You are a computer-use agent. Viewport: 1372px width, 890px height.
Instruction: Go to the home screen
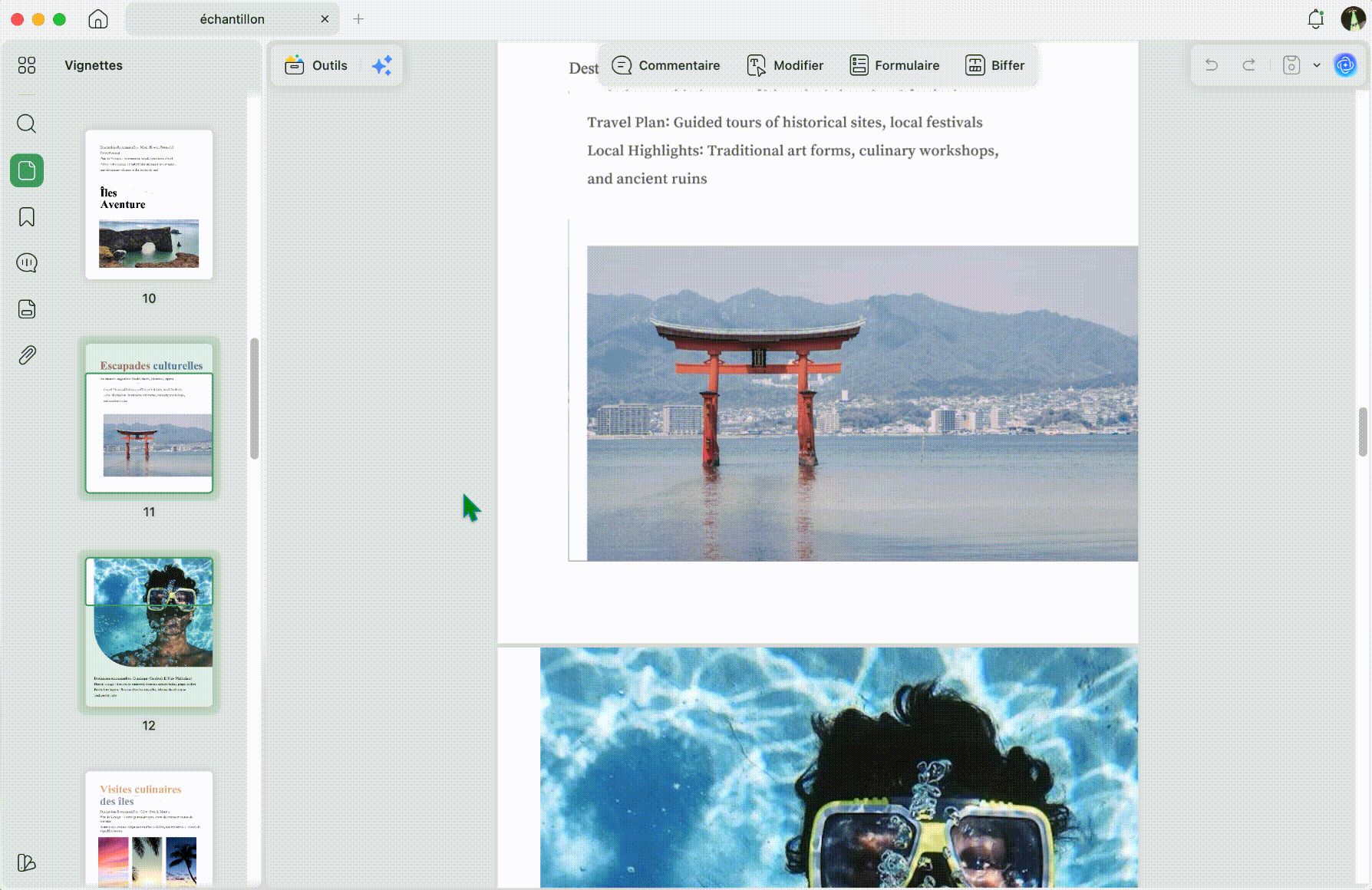click(x=98, y=19)
